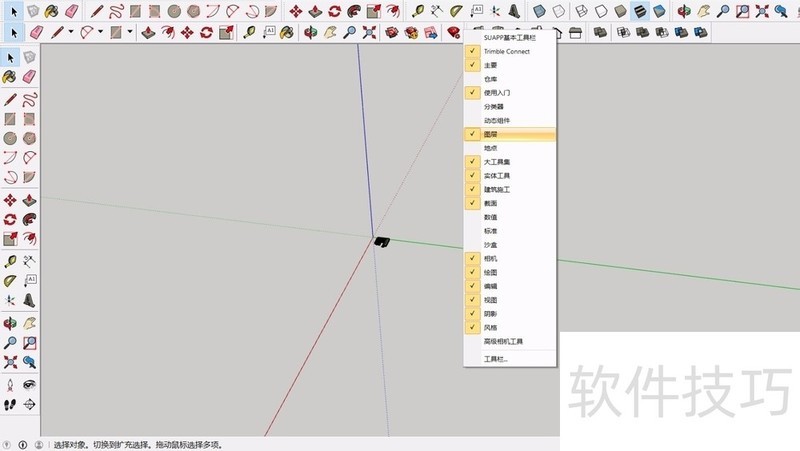Uncheck the highlighted 图层 toolbar entry
This screenshot has width=800, height=451.
pyautogui.click(x=509, y=134)
